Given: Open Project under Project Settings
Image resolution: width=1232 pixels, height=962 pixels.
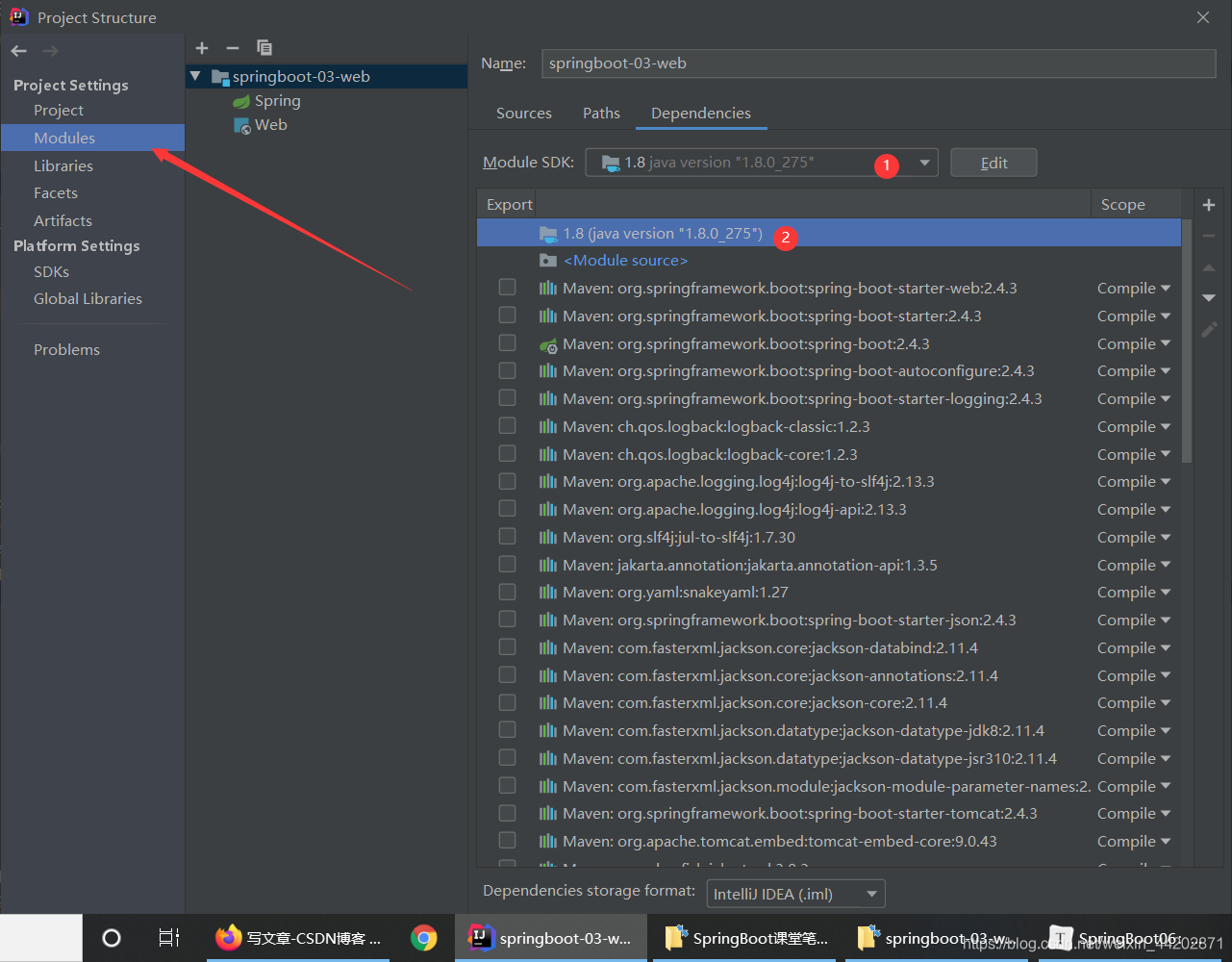Looking at the screenshot, I should tap(59, 111).
